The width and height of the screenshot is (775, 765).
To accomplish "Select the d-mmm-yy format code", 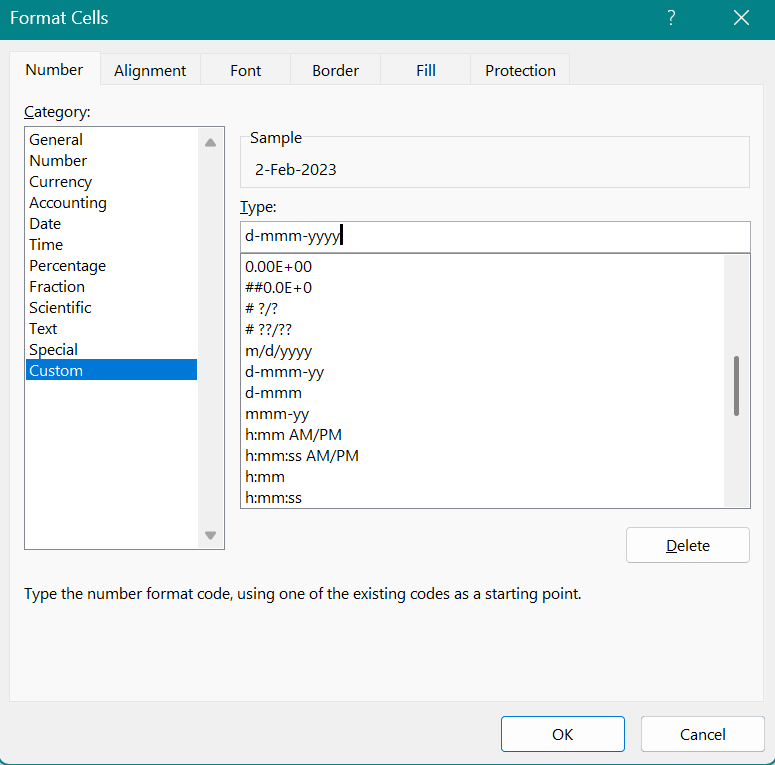I will point(482,372).
